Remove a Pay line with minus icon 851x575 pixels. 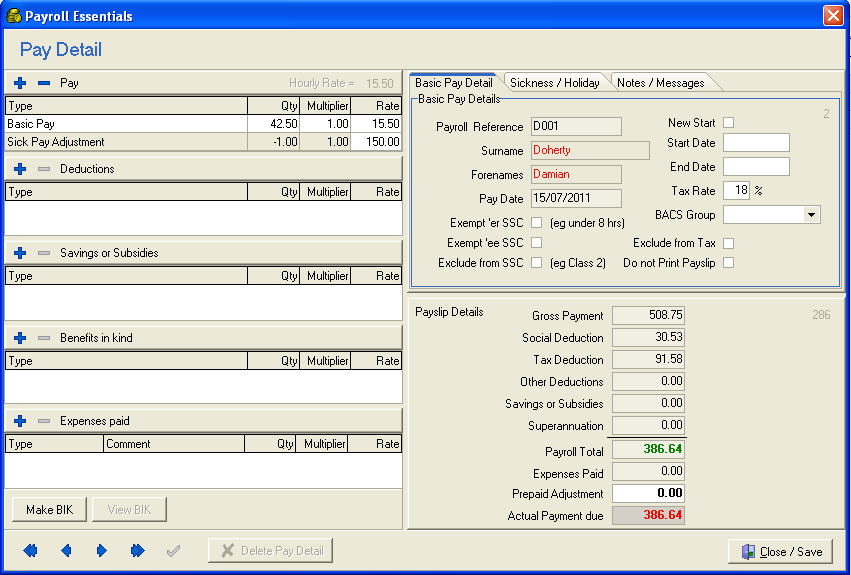click(x=43, y=83)
